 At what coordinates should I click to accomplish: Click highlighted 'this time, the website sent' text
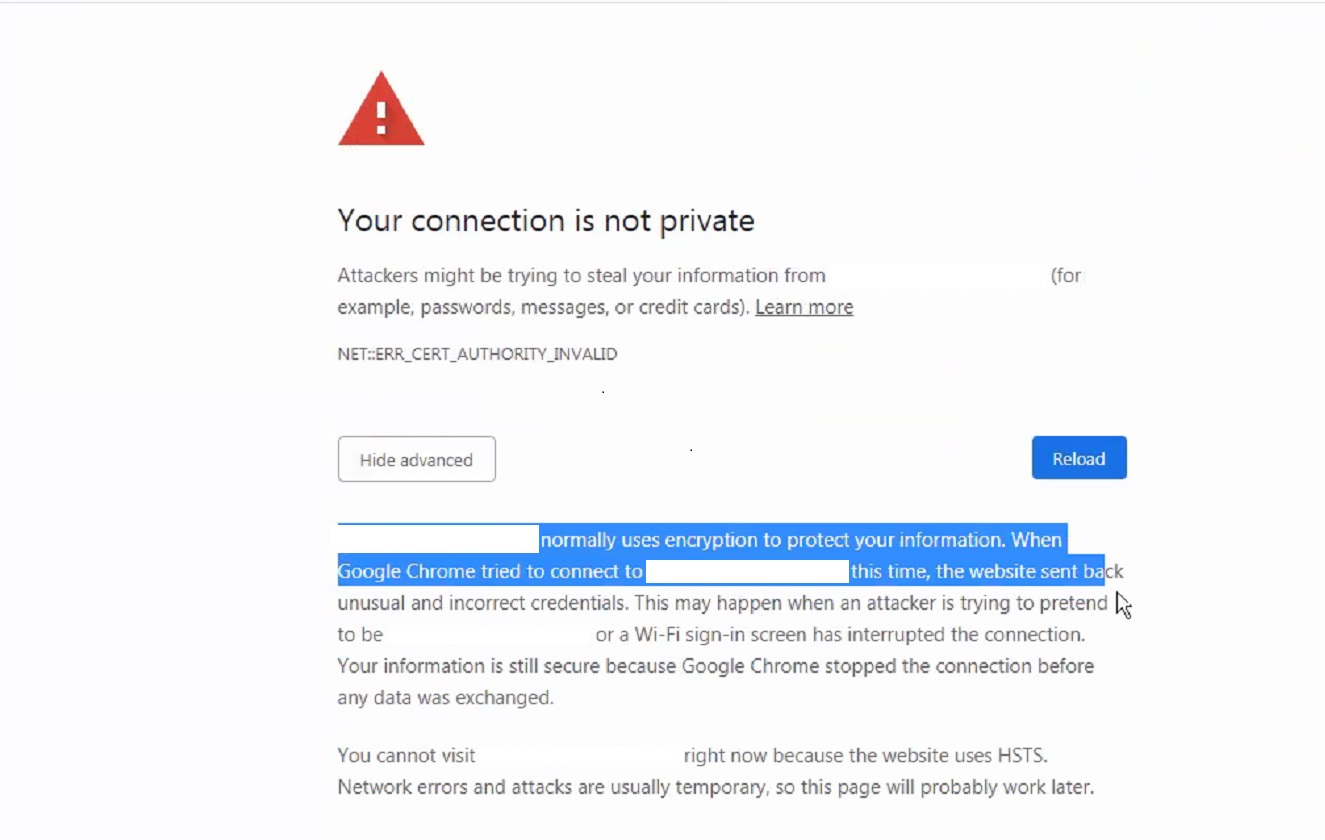click(960, 572)
